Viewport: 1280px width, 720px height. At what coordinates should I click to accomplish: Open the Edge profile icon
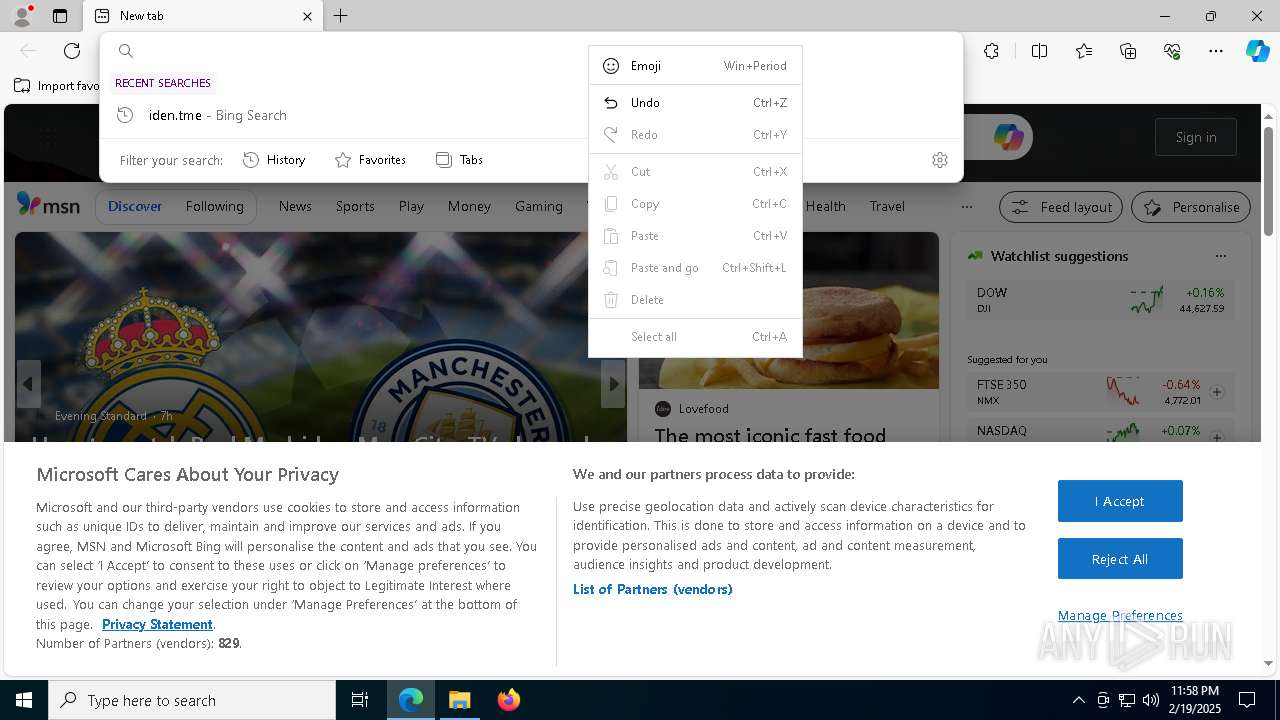pos(21,16)
